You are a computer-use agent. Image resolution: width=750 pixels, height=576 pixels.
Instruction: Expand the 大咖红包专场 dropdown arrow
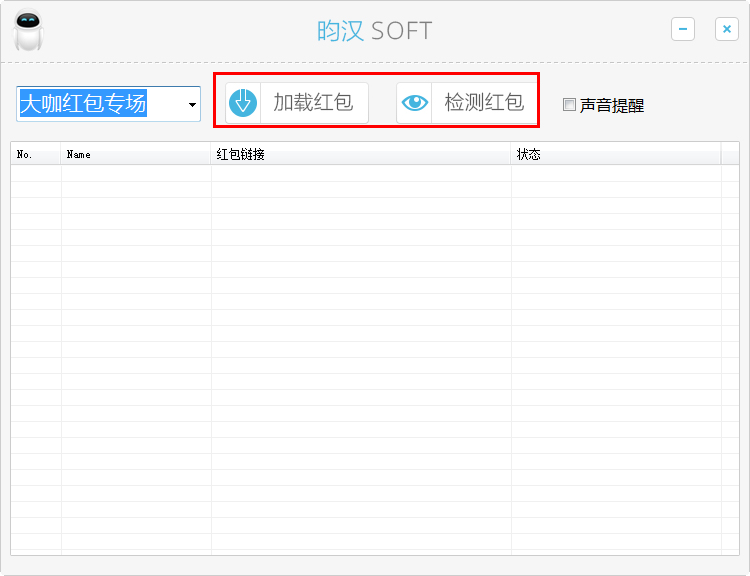pyautogui.click(x=191, y=104)
